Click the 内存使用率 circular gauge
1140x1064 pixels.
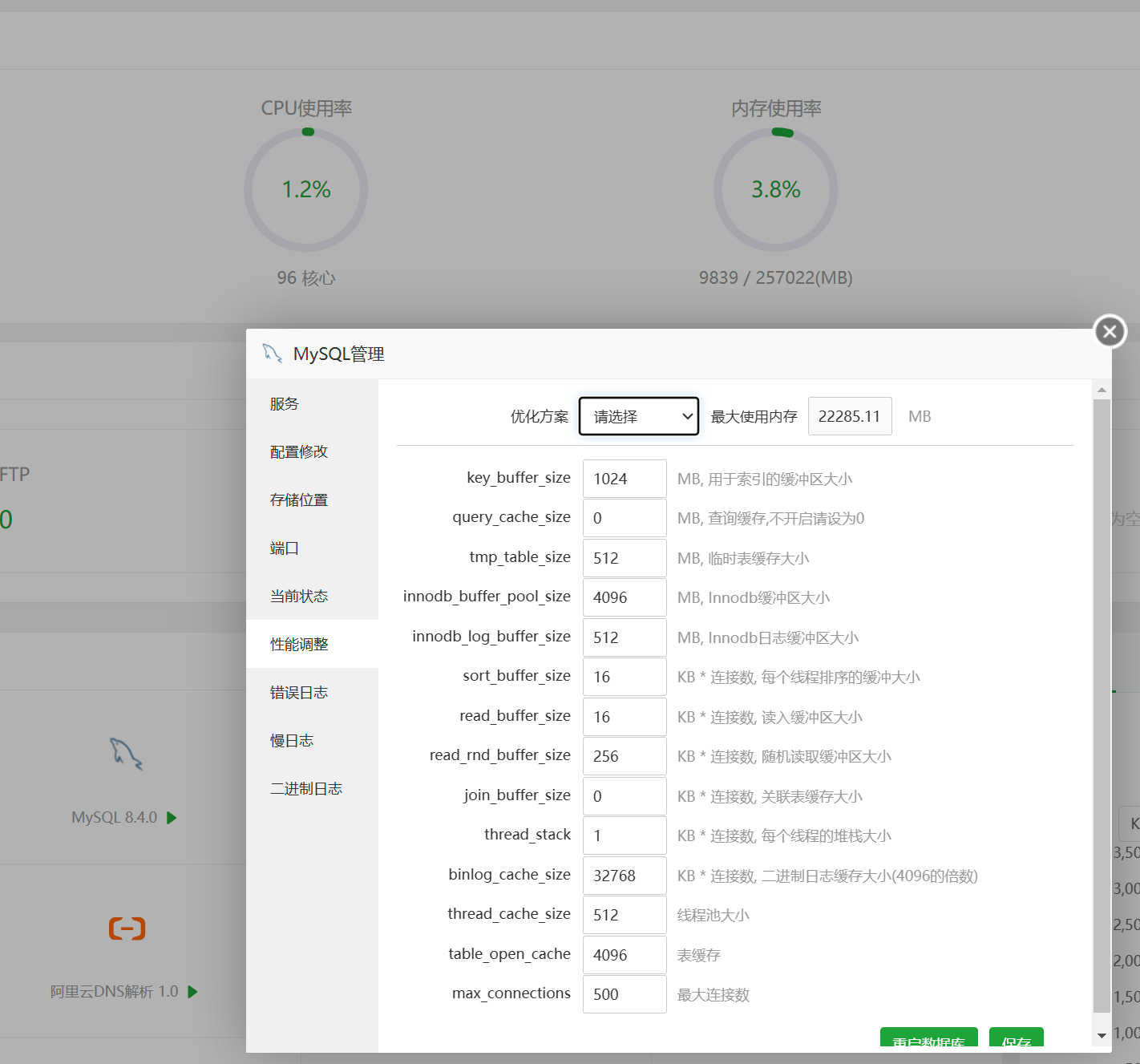click(x=776, y=190)
